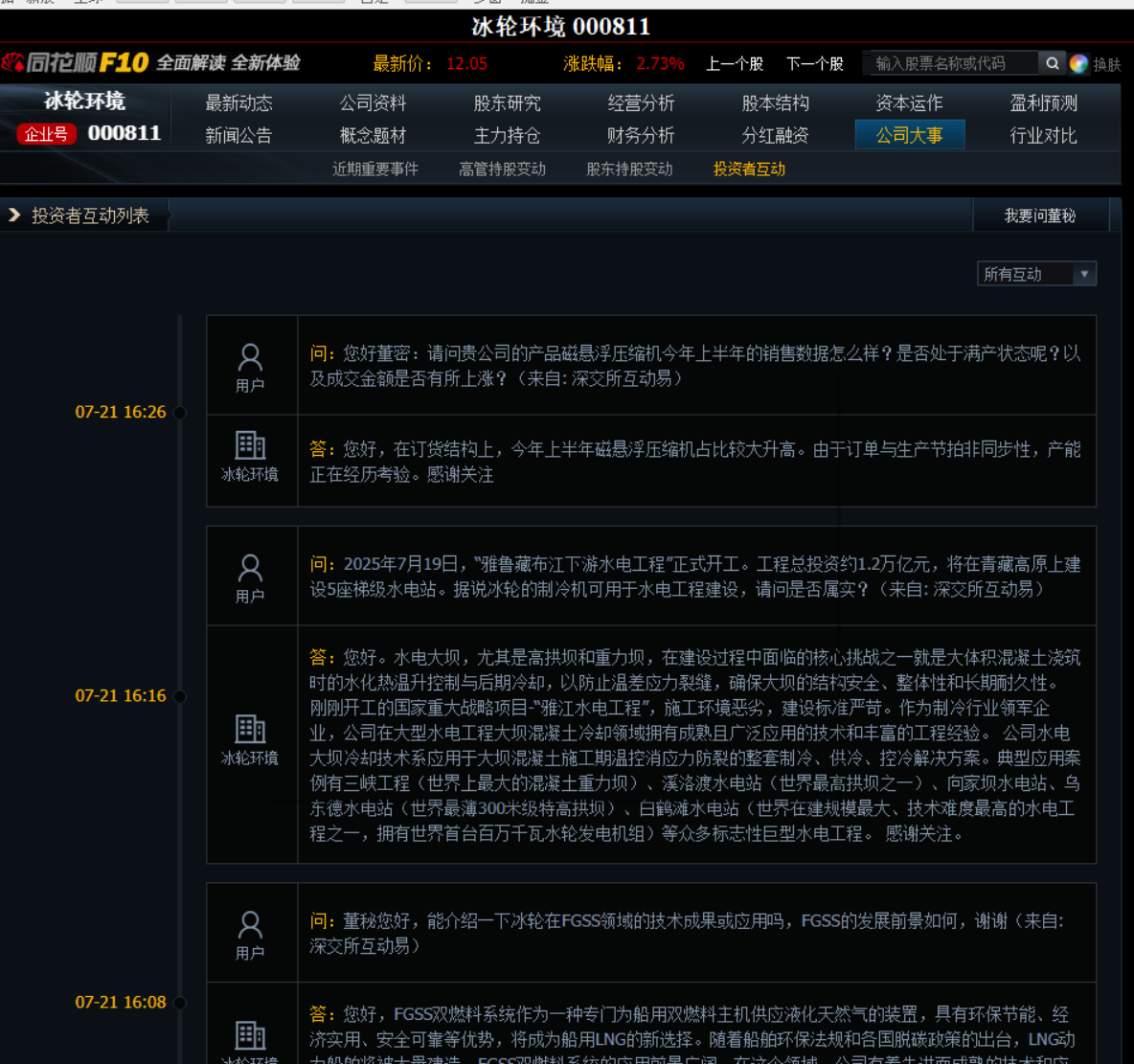Image resolution: width=1134 pixels, height=1064 pixels.
Task: Switch to 股东持股变动 sub-tab
Action: tap(629, 170)
